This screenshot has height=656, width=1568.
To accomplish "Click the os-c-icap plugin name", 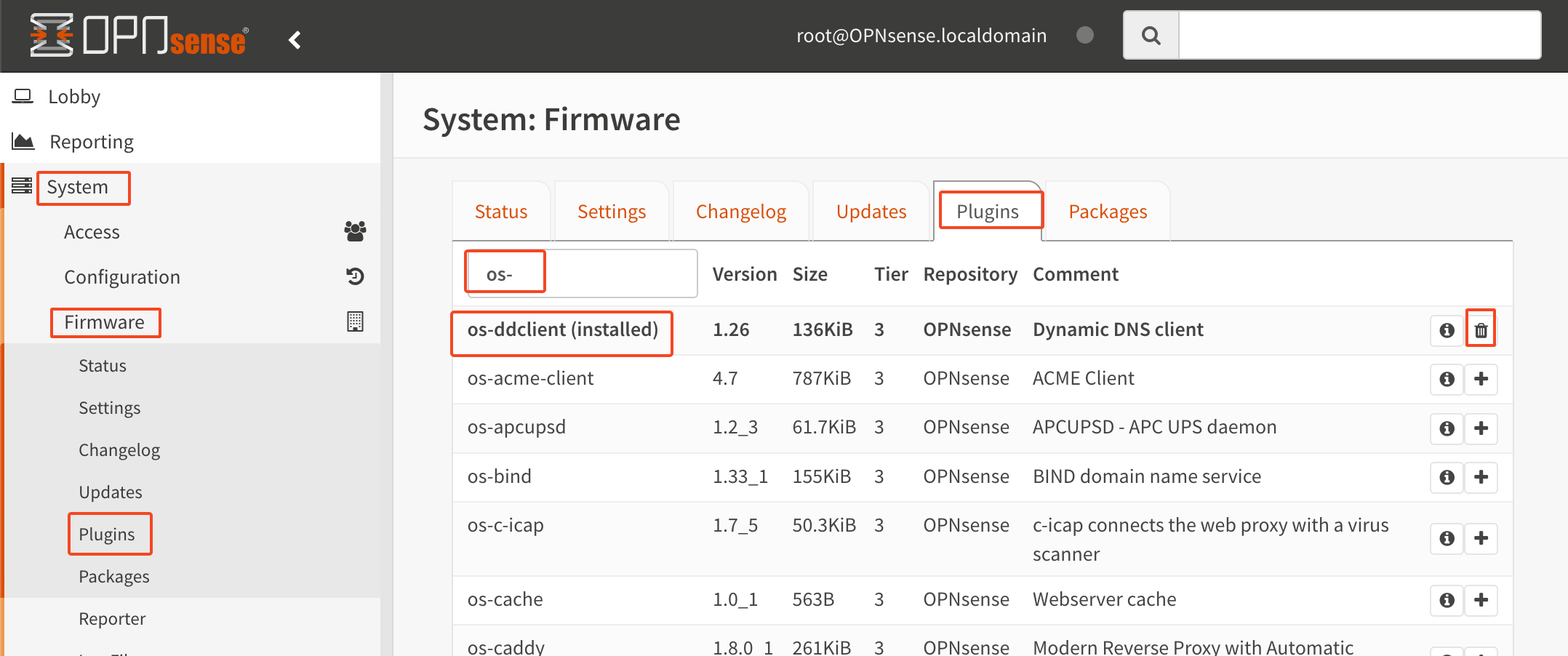I will tap(505, 525).
